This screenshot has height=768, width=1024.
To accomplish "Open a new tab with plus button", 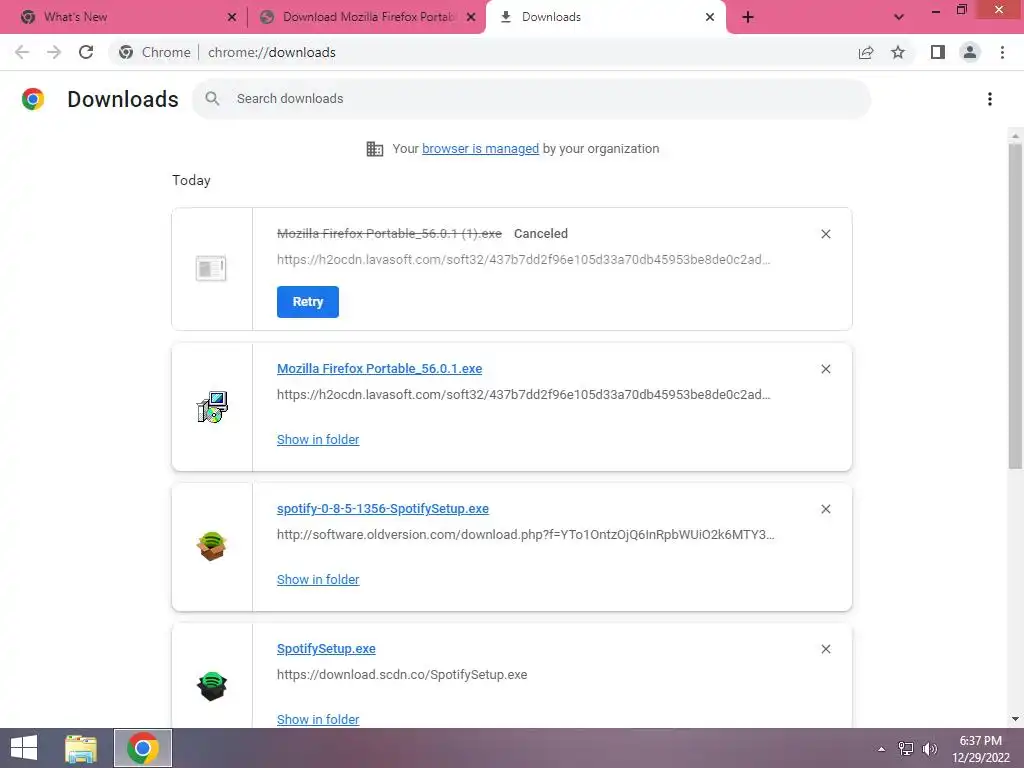I will [748, 17].
